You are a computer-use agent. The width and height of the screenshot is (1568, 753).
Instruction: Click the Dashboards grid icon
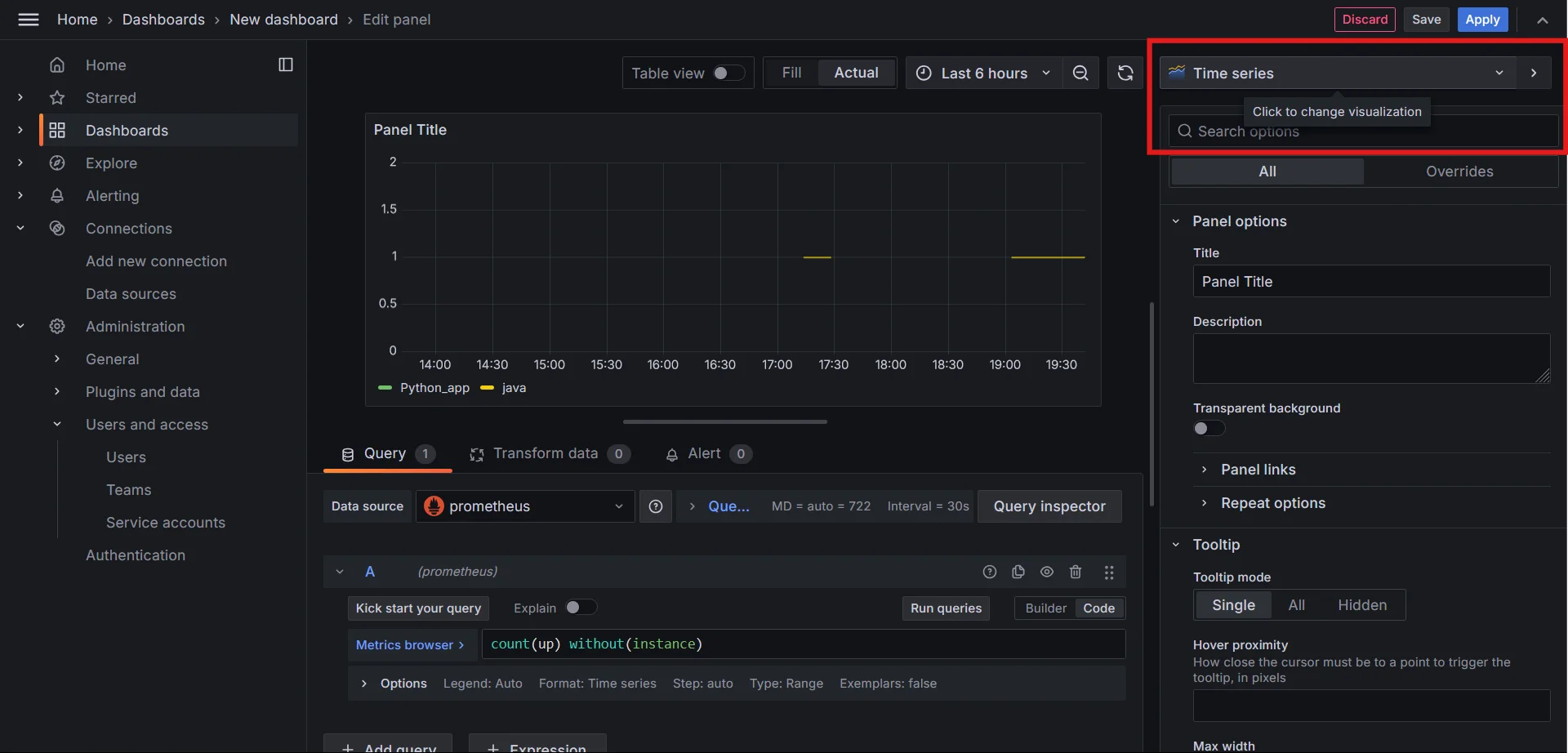click(x=57, y=130)
